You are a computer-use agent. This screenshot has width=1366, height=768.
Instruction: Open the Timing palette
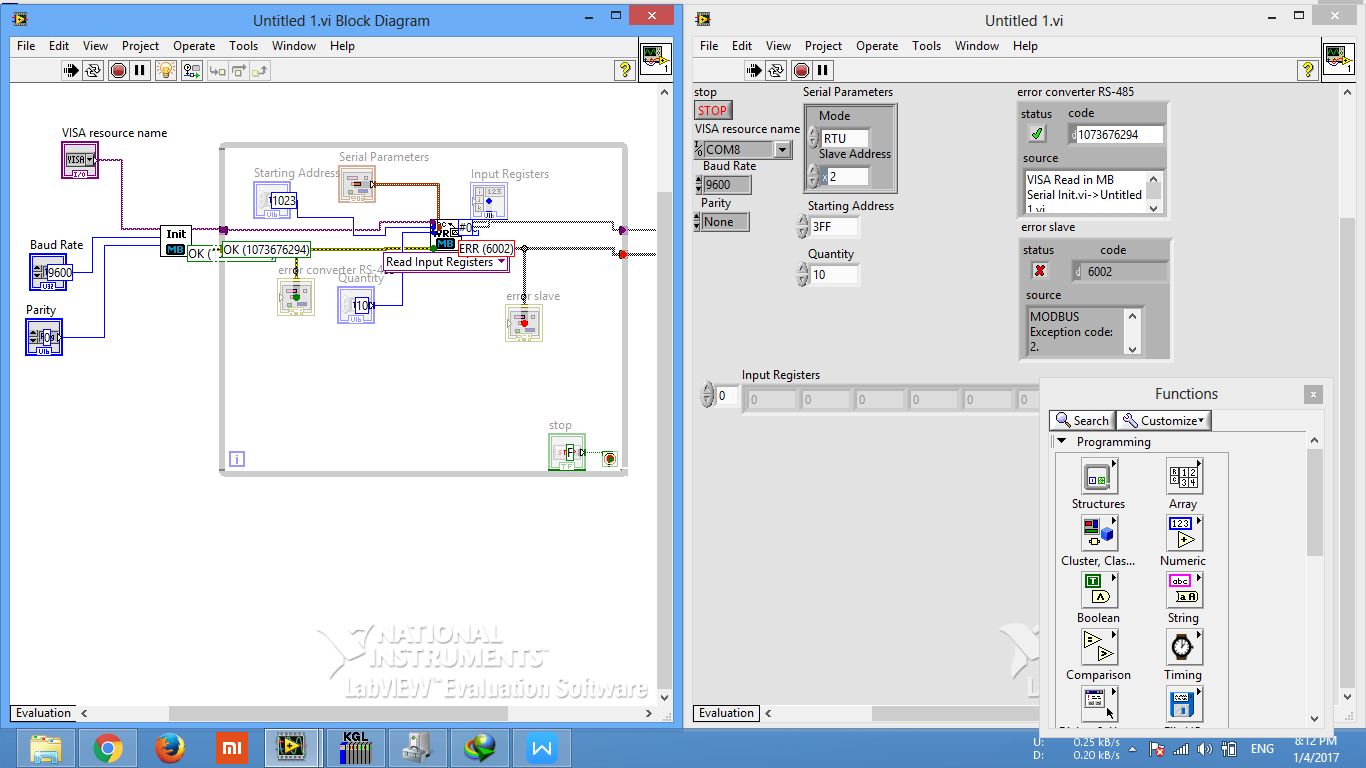[x=1184, y=647]
